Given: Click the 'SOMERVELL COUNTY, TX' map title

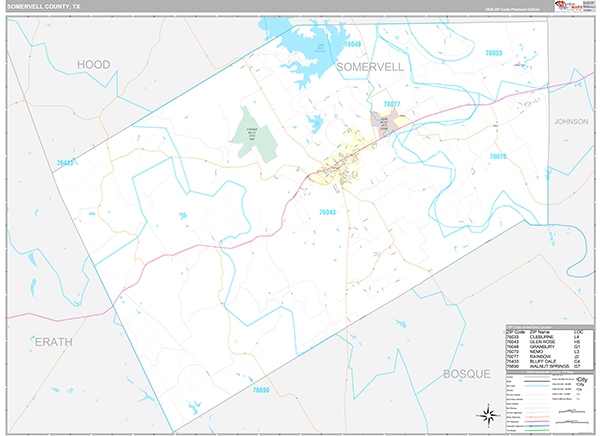Looking at the screenshot, I should pos(44,7).
